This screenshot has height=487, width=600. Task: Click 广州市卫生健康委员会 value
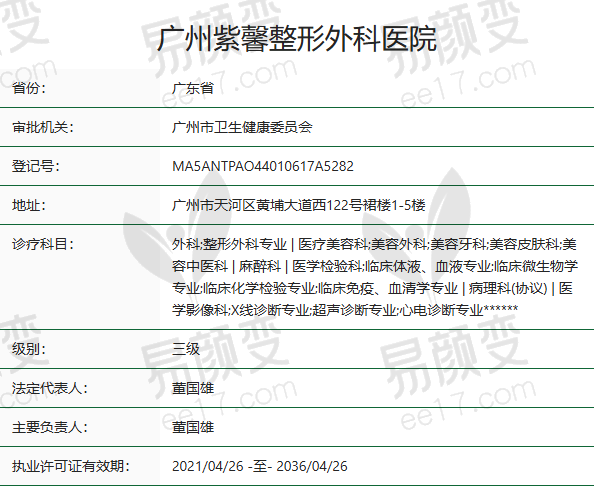coord(242,127)
